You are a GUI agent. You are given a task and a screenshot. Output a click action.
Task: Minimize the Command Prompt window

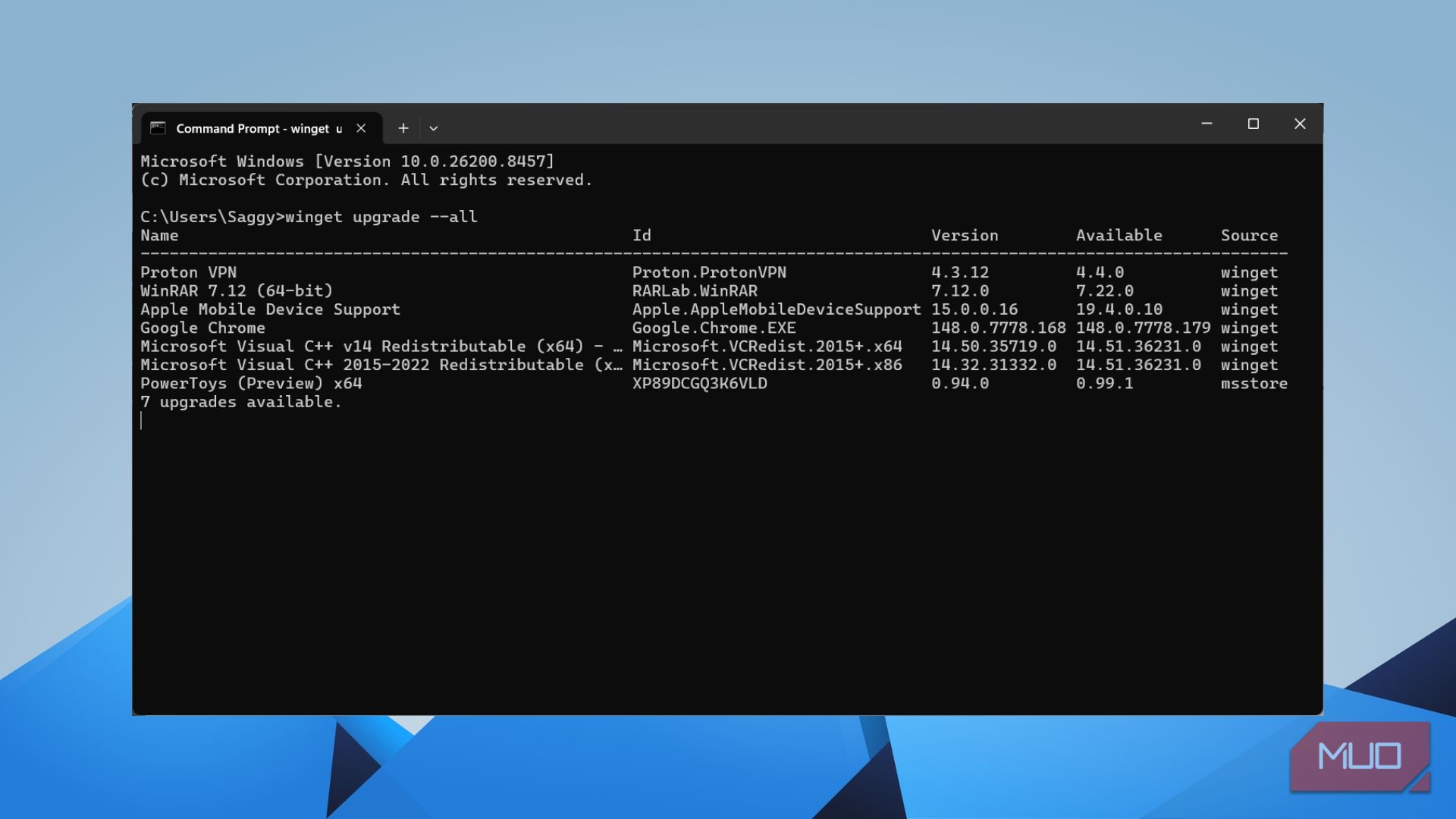1207,124
